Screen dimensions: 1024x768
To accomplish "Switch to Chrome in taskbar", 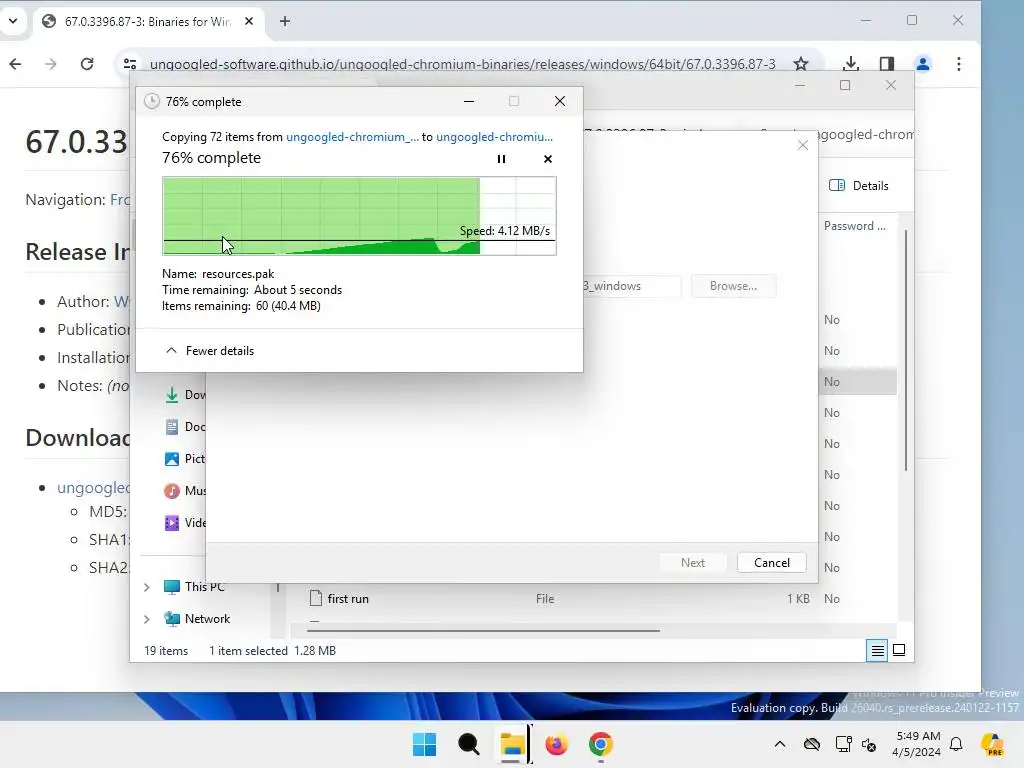I will (600, 744).
